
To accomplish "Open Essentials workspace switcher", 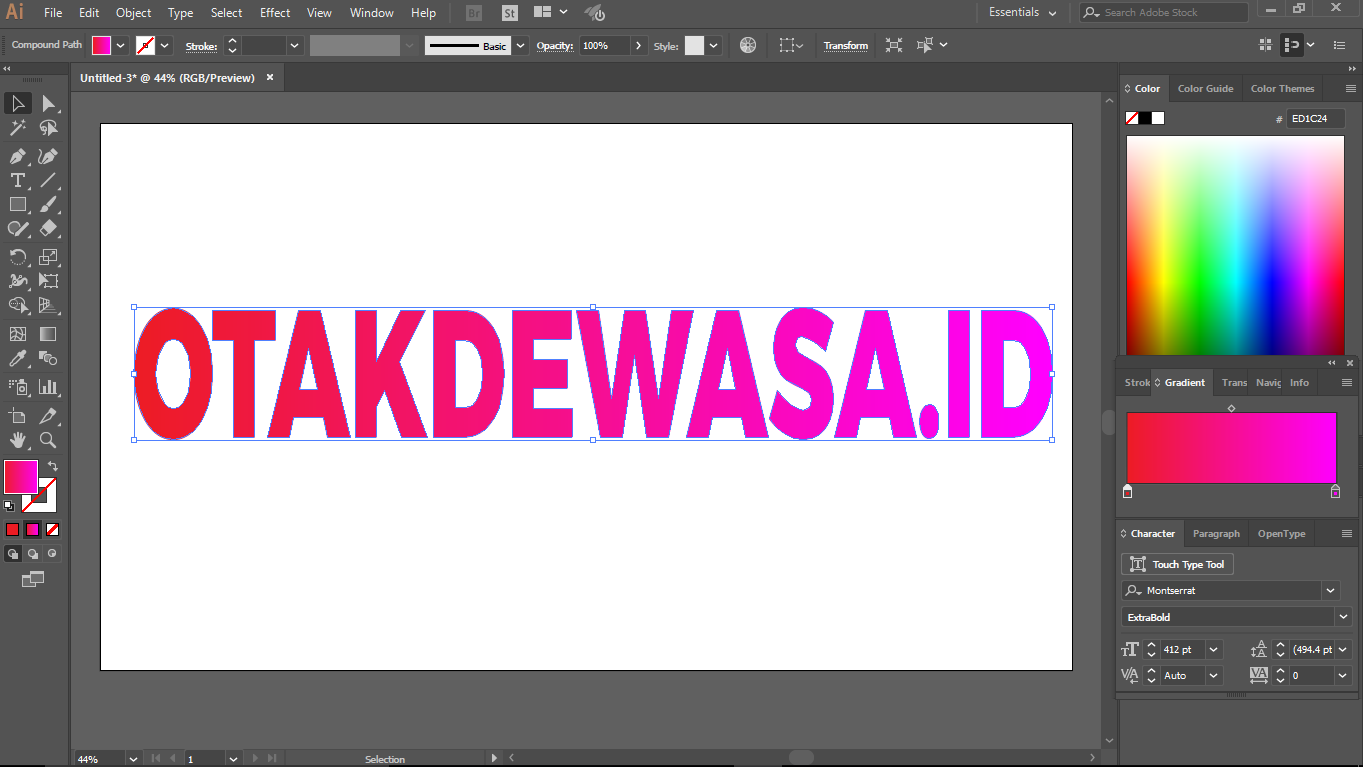I will pyautogui.click(x=1022, y=12).
